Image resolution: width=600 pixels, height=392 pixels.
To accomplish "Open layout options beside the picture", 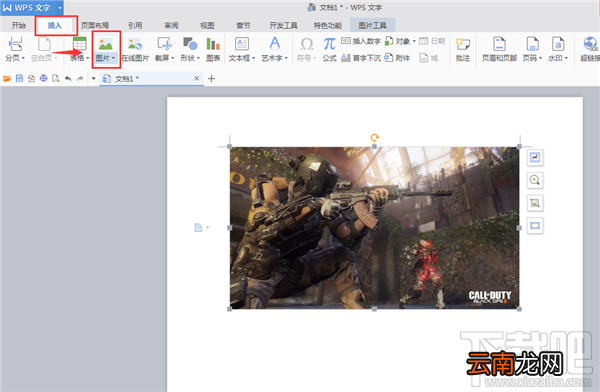I will [x=535, y=157].
